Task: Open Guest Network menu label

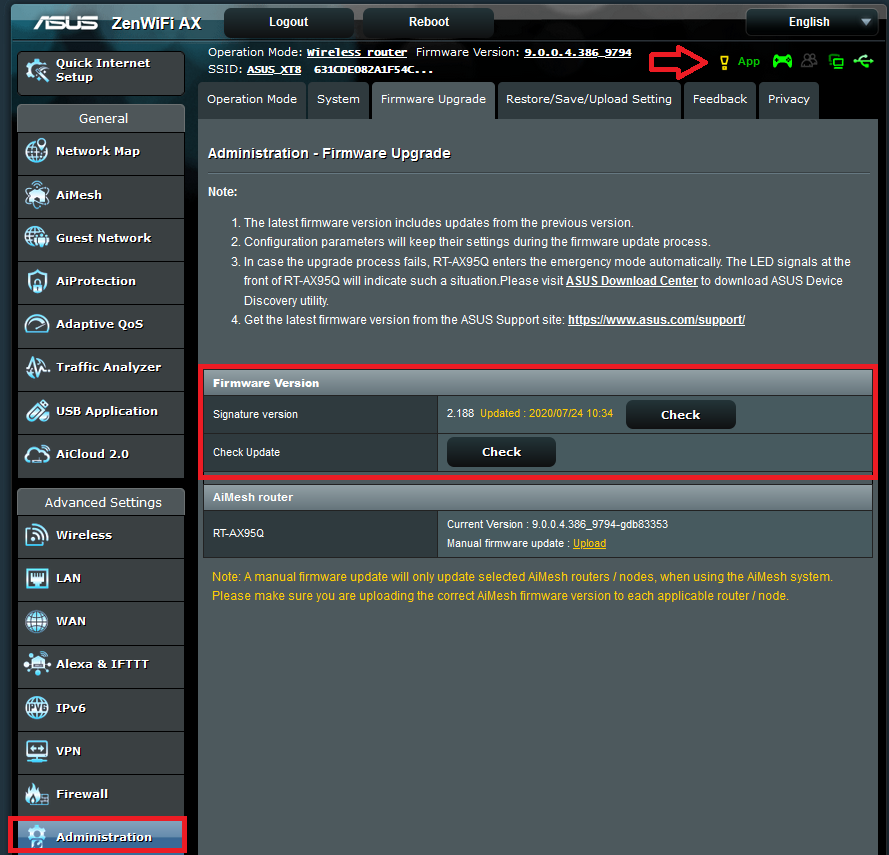Action: tap(104, 238)
